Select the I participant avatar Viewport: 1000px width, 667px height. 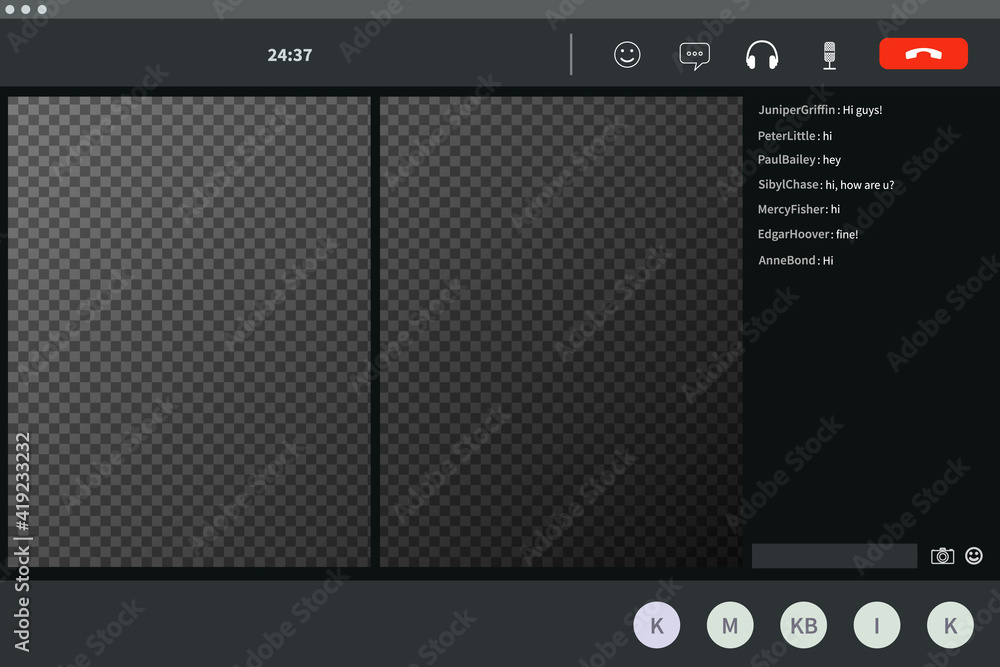click(x=877, y=625)
